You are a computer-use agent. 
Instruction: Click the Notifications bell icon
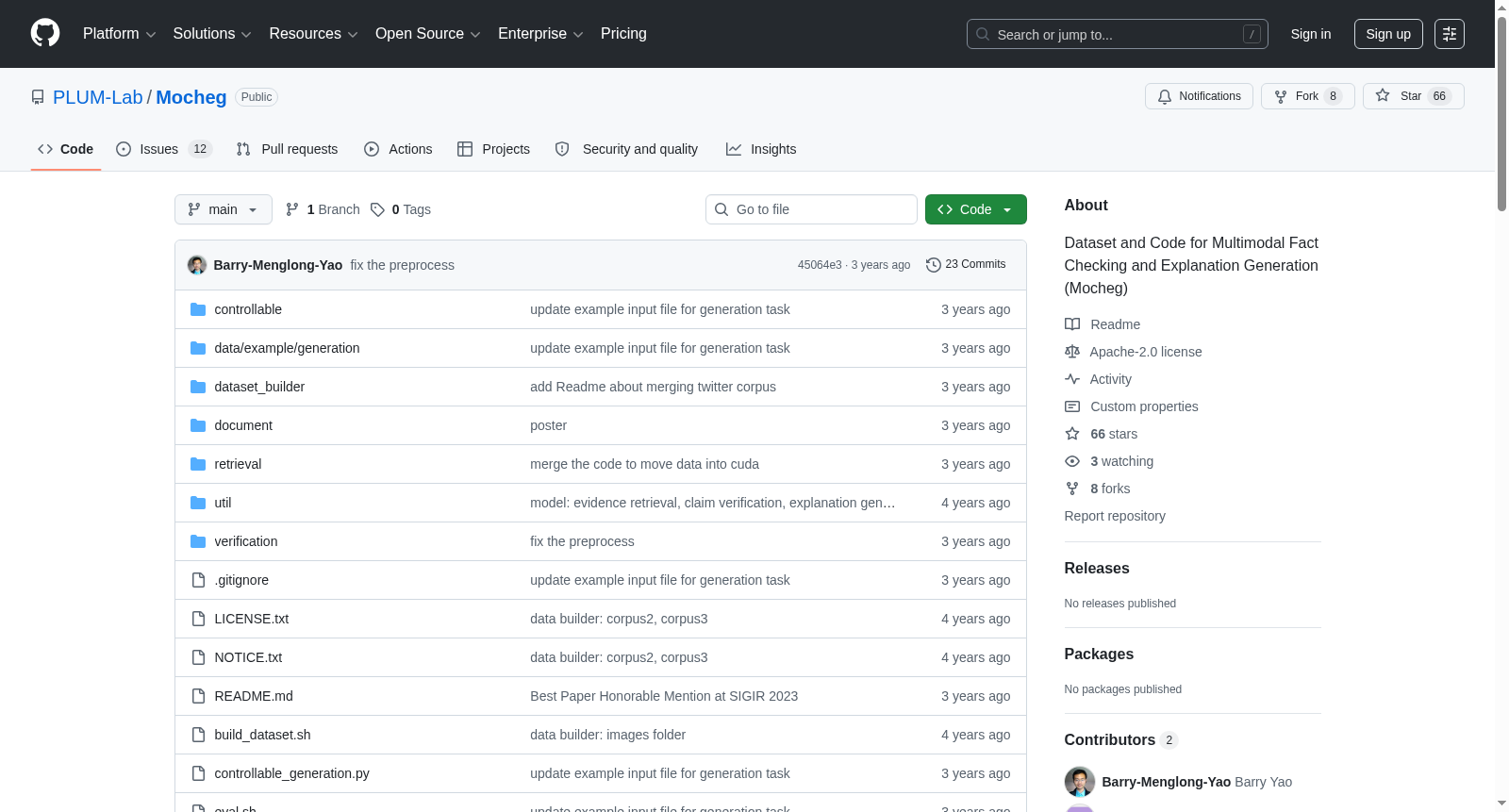tap(1165, 96)
